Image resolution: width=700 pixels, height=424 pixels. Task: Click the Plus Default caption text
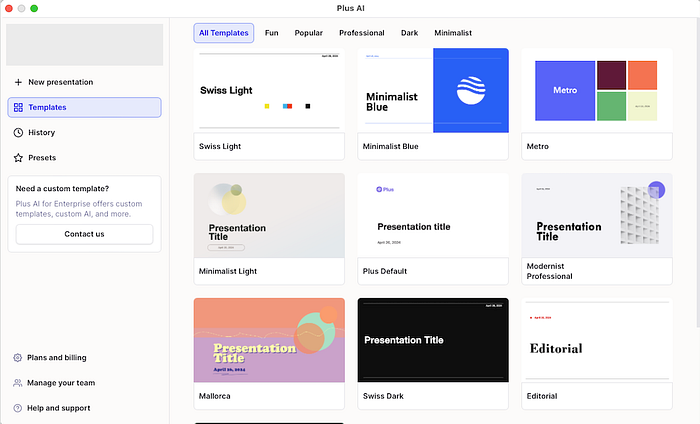[x=385, y=271]
